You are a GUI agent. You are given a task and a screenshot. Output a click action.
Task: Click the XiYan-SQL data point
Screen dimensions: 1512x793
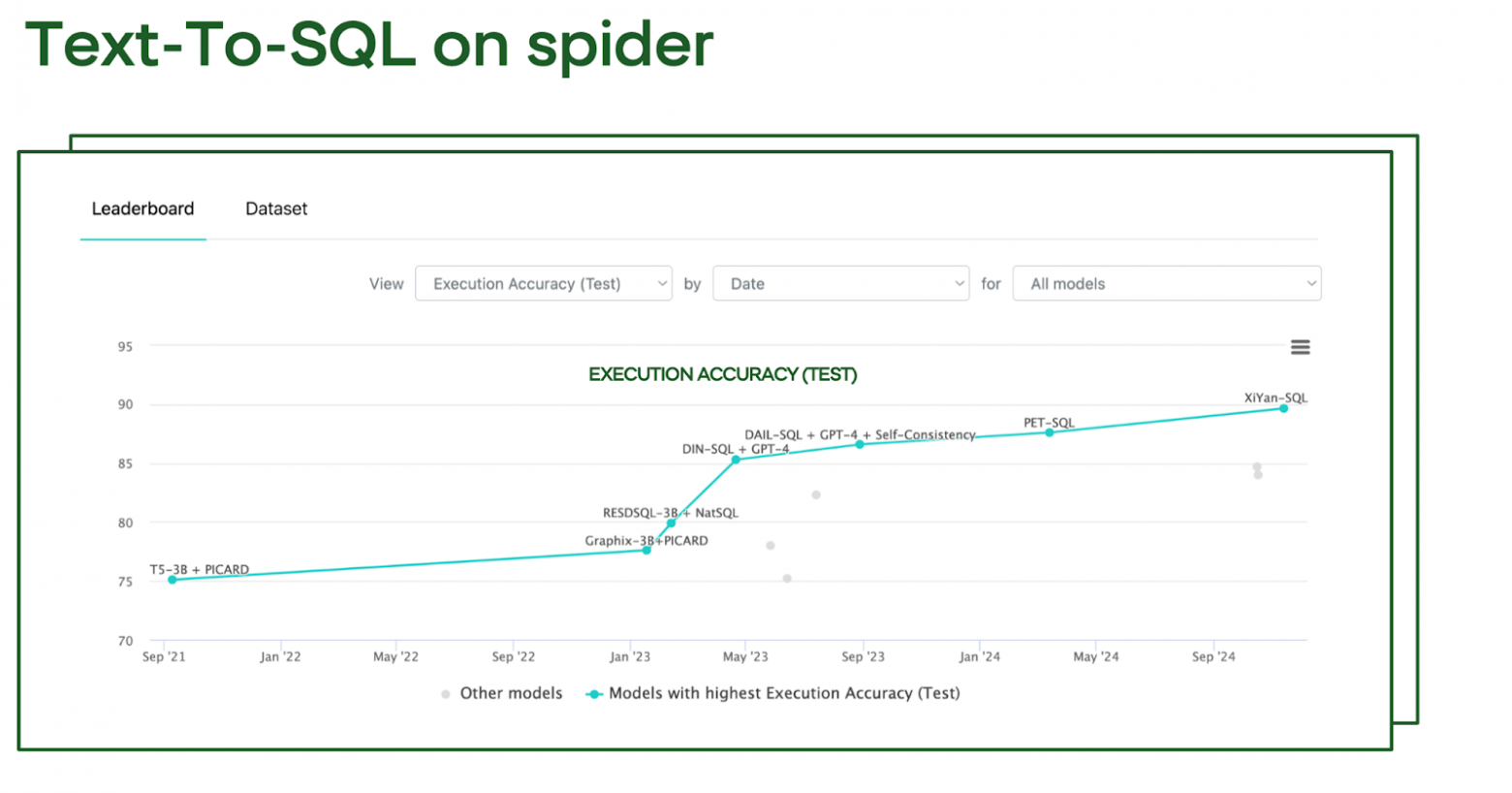click(1283, 408)
